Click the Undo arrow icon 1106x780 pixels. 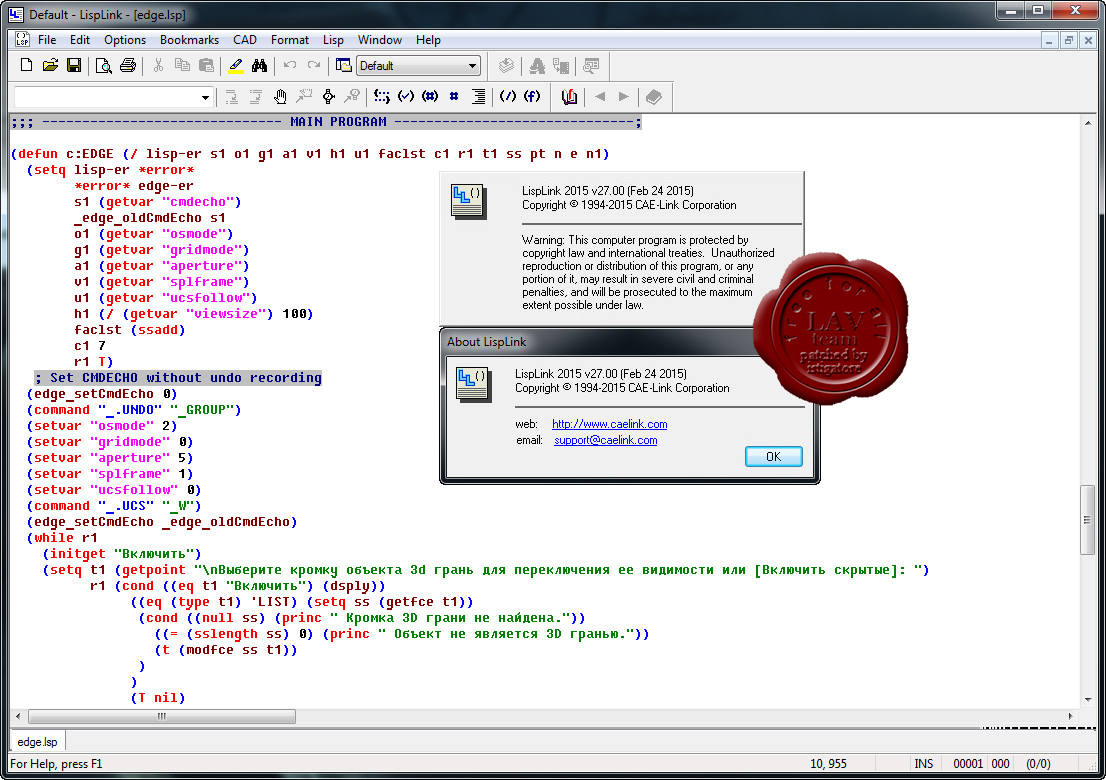(x=290, y=66)
